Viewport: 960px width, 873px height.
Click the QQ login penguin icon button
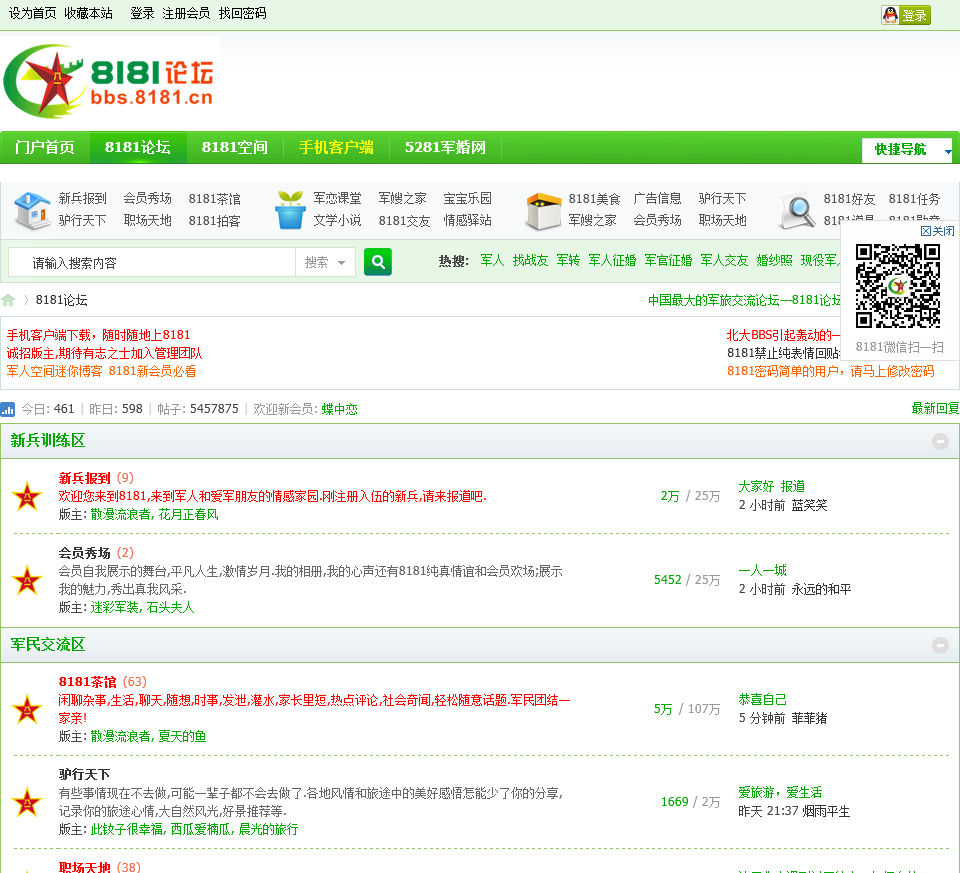pyautogui.click(x=906, y=15)
